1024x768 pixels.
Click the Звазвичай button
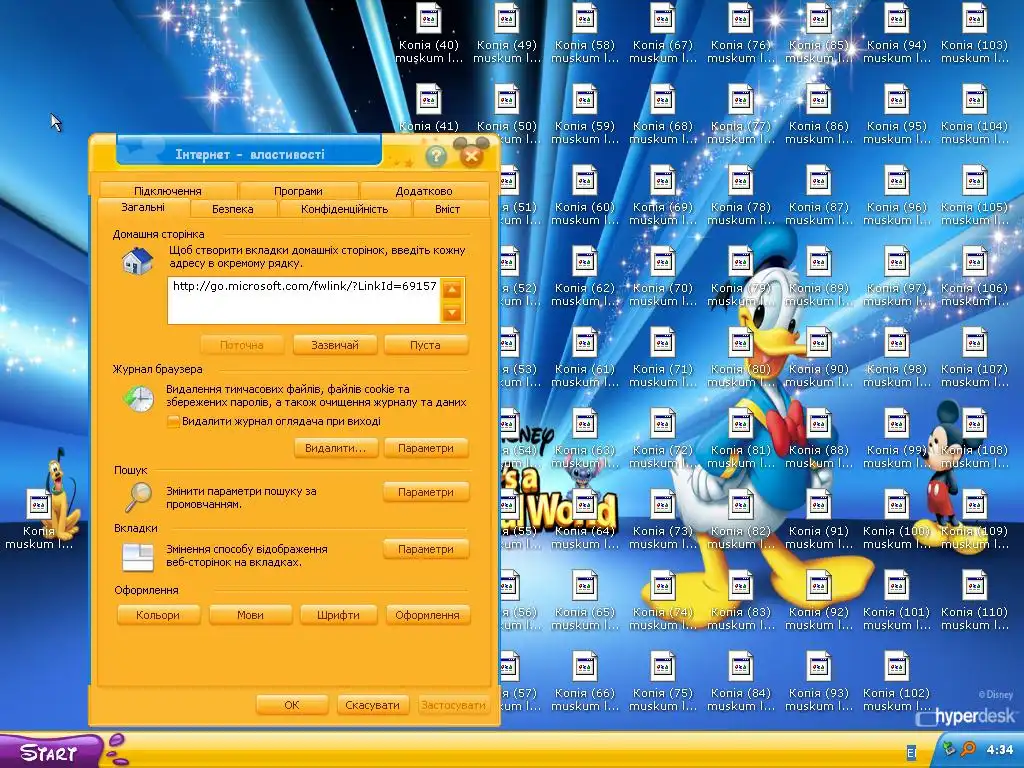point(335,345)
